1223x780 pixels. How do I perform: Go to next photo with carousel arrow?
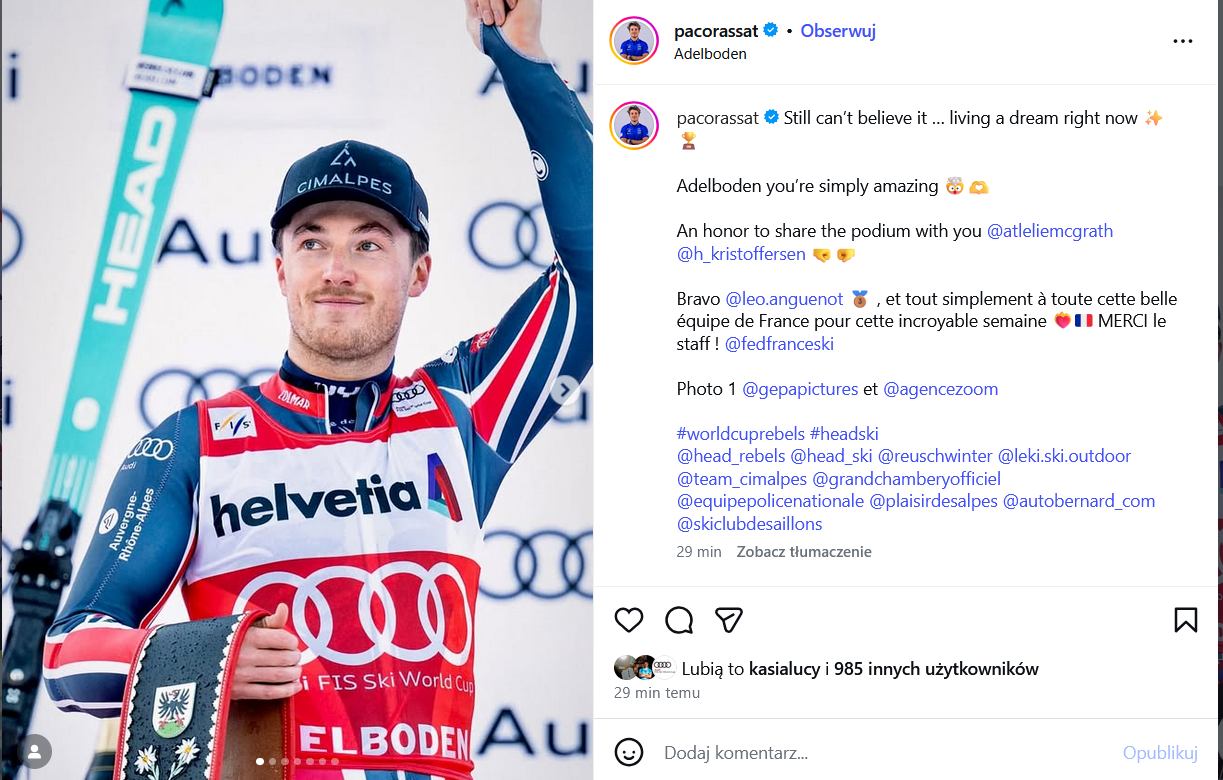tap(565, 390)
